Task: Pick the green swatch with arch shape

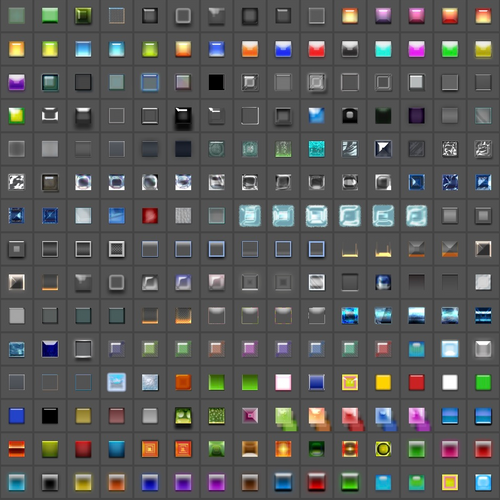Action: [216, 449]
